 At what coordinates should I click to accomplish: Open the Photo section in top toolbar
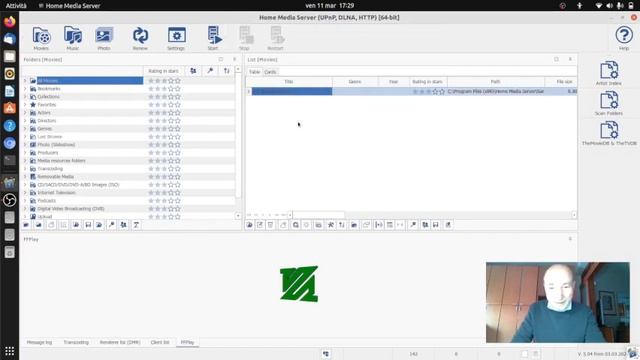(x=104, y=38)
